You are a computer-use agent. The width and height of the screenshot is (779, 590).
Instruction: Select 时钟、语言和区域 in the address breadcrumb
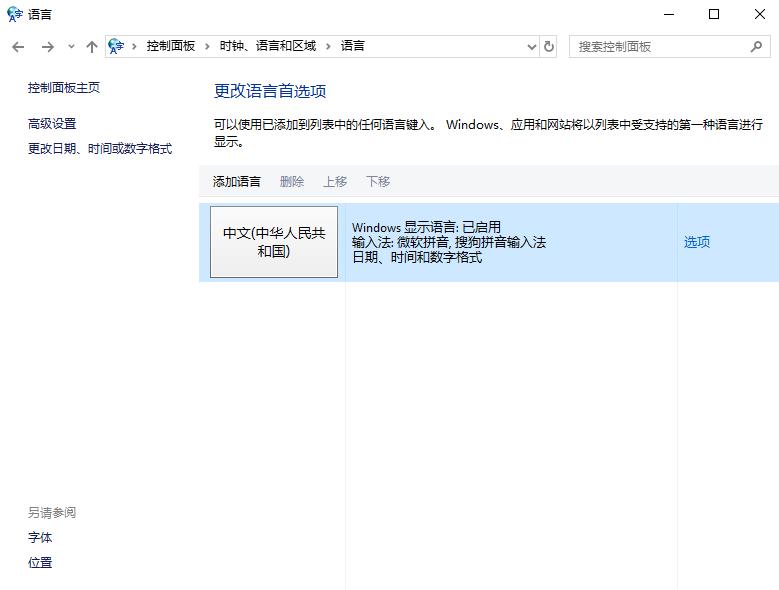(x=267, y=47)
